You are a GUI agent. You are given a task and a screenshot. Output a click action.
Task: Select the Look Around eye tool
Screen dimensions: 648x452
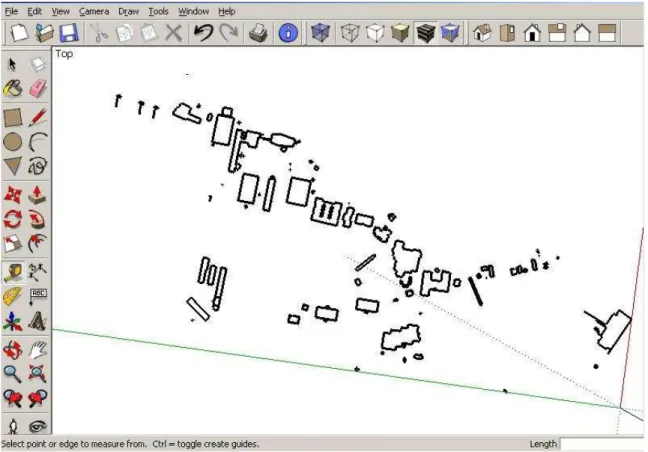38,426
